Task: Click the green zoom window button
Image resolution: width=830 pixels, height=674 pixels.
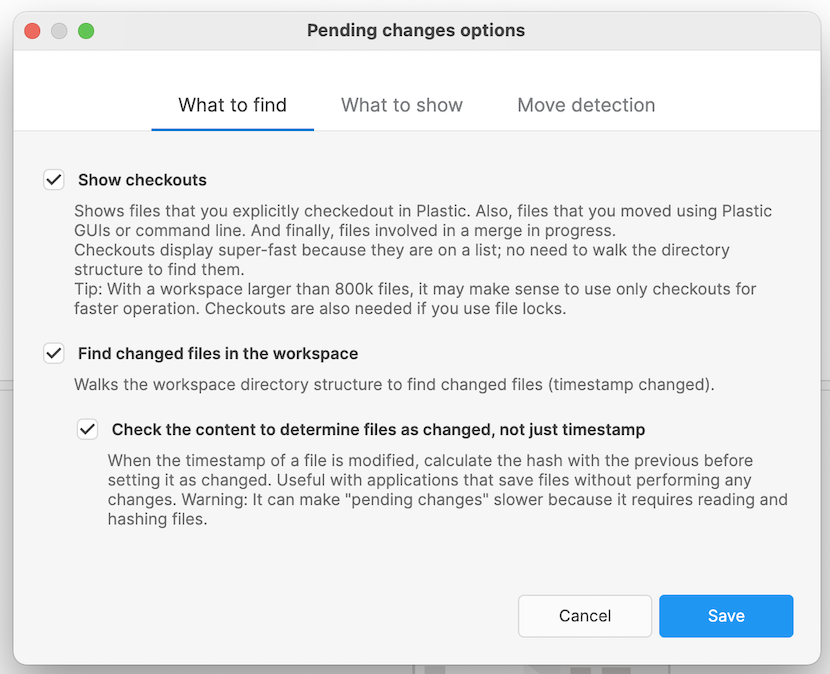Action: [86, 31]
